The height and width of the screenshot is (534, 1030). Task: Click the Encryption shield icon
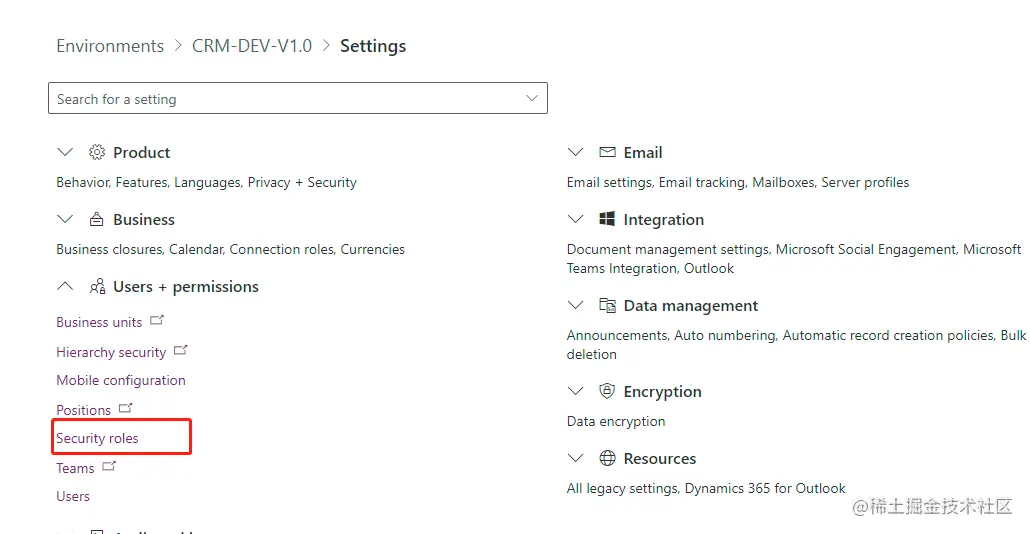click(607, 391)
